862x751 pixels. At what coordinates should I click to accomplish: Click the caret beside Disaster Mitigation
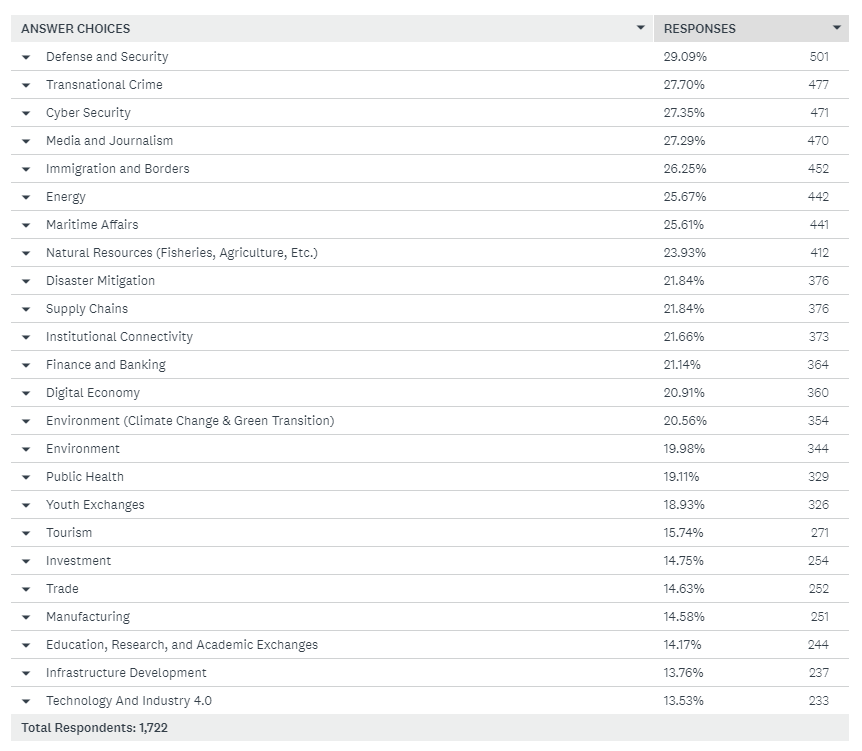(26, 281)
